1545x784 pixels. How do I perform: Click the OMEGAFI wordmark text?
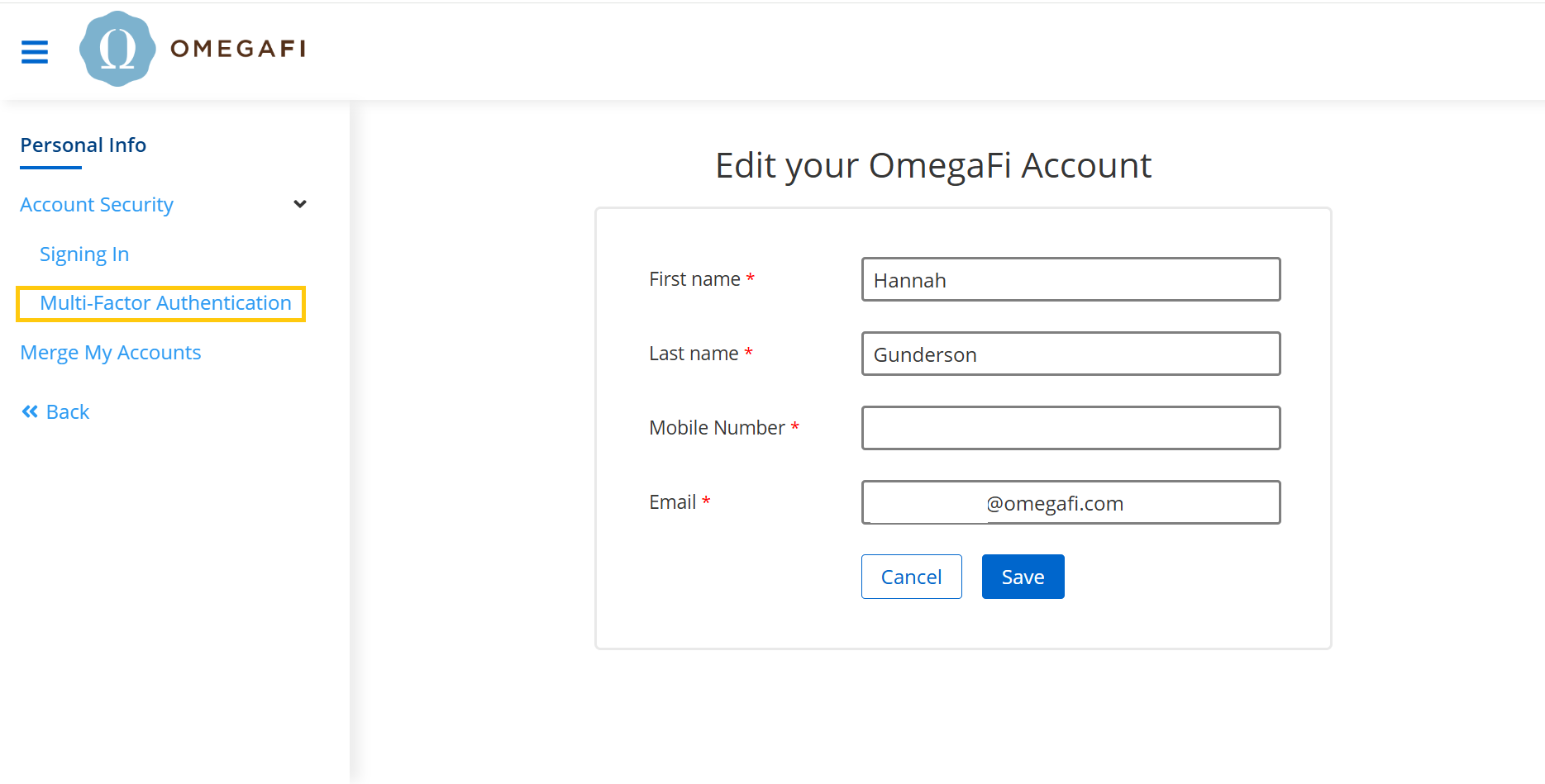coord(238,49)
